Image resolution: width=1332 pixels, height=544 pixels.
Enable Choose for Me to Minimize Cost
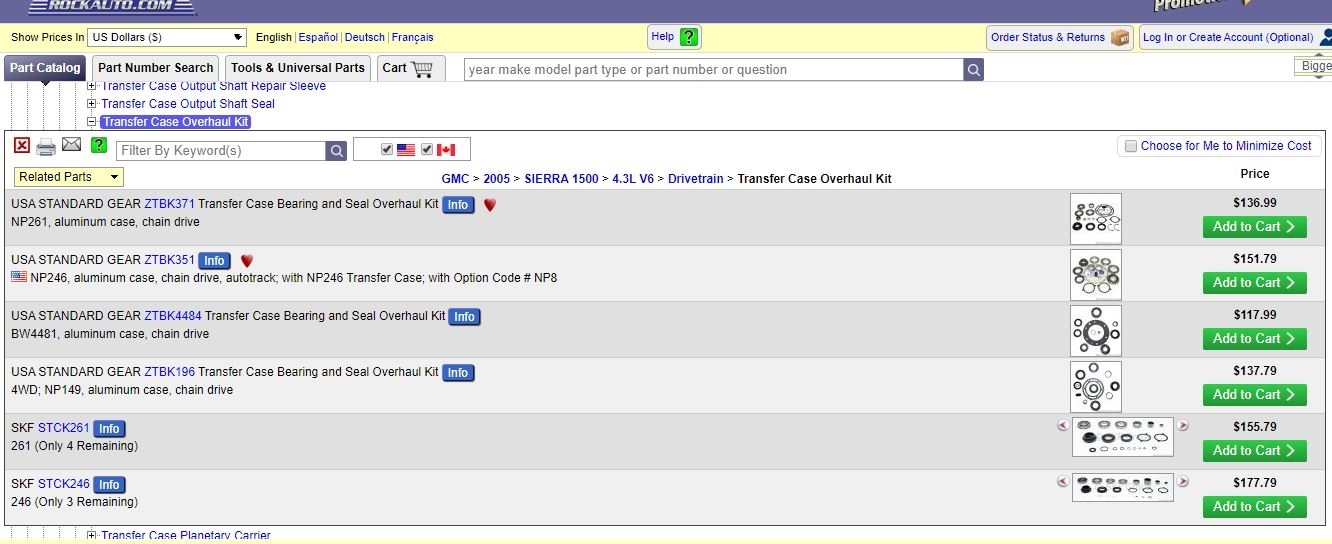click(1131, 146)
